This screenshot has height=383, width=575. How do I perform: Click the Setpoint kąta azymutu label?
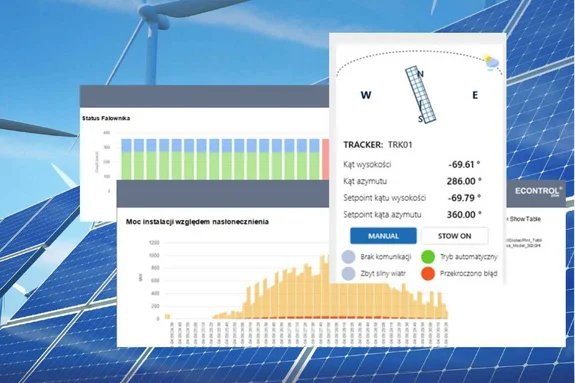382,215
